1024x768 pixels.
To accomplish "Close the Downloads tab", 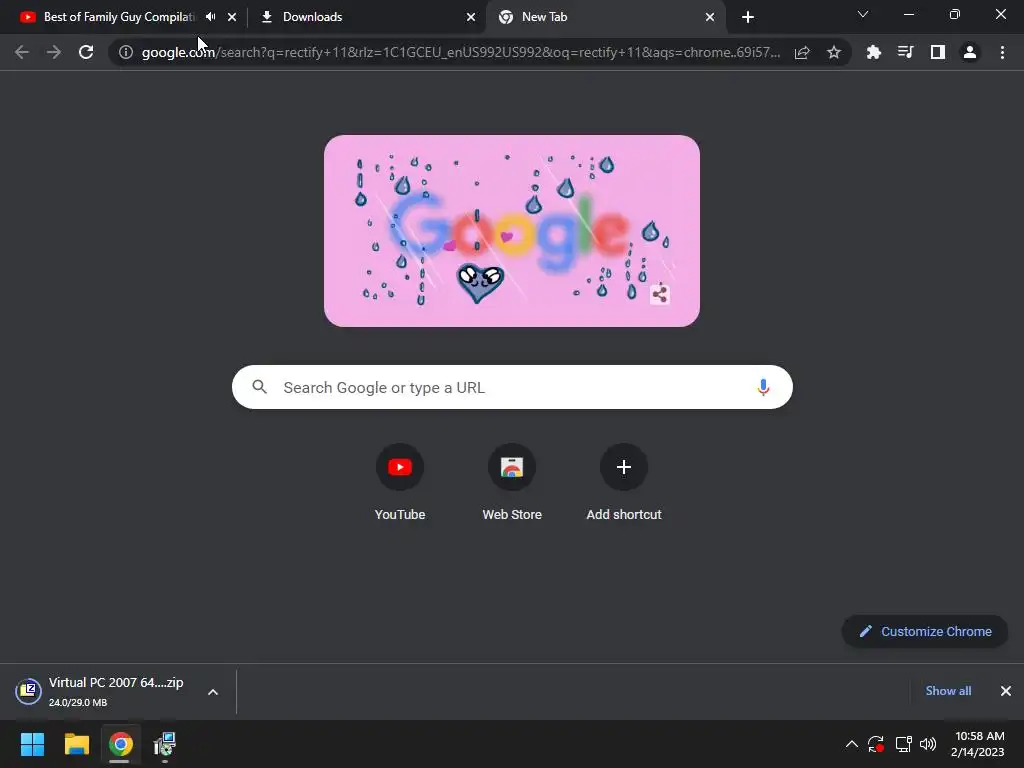I will tap(471, 17).
